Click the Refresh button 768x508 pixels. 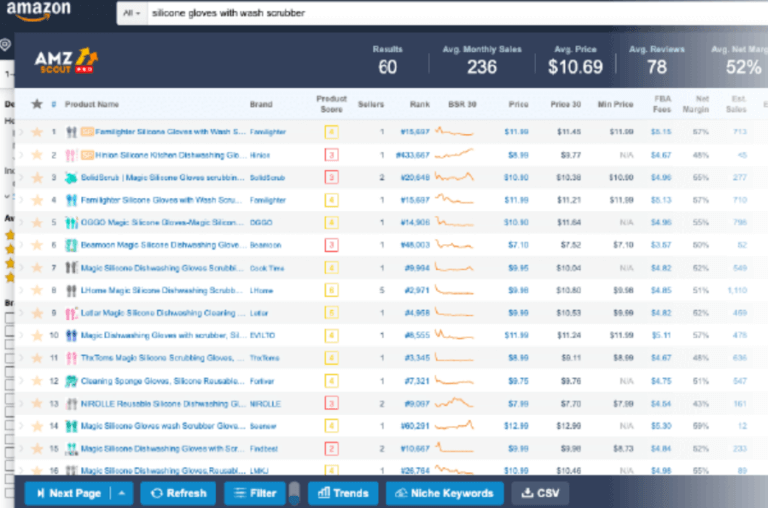pyautogui.click(x=178, y=493)
